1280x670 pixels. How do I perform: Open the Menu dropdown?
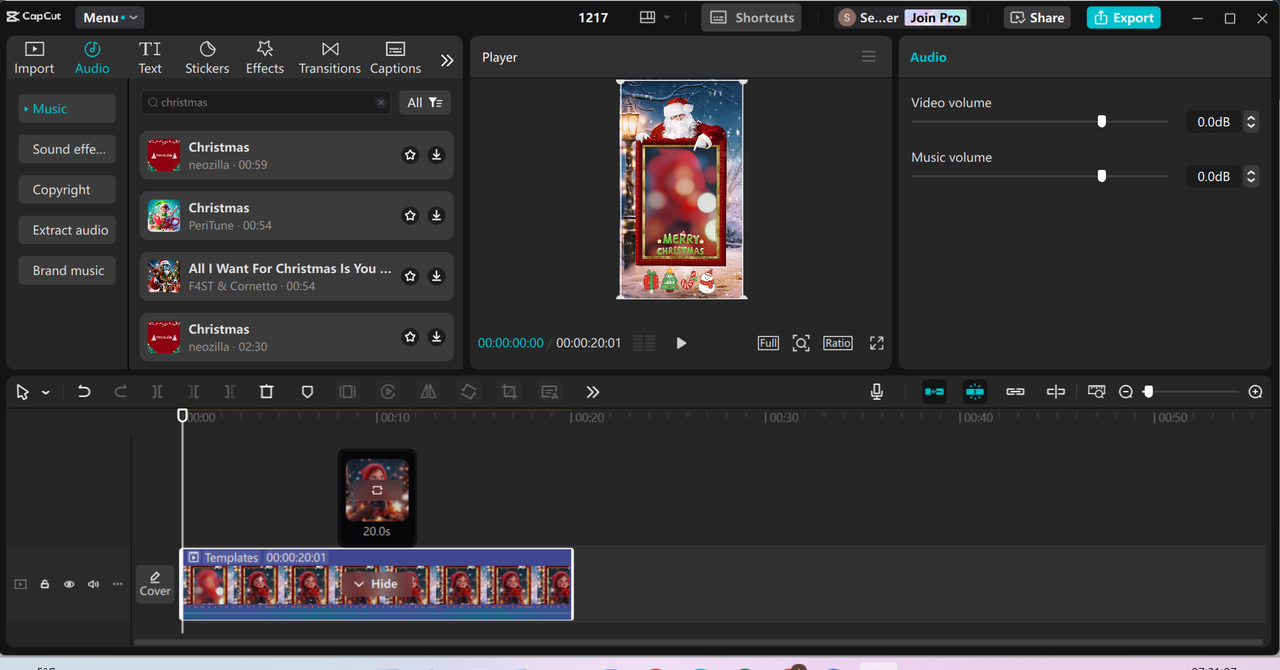pos(109,18)
